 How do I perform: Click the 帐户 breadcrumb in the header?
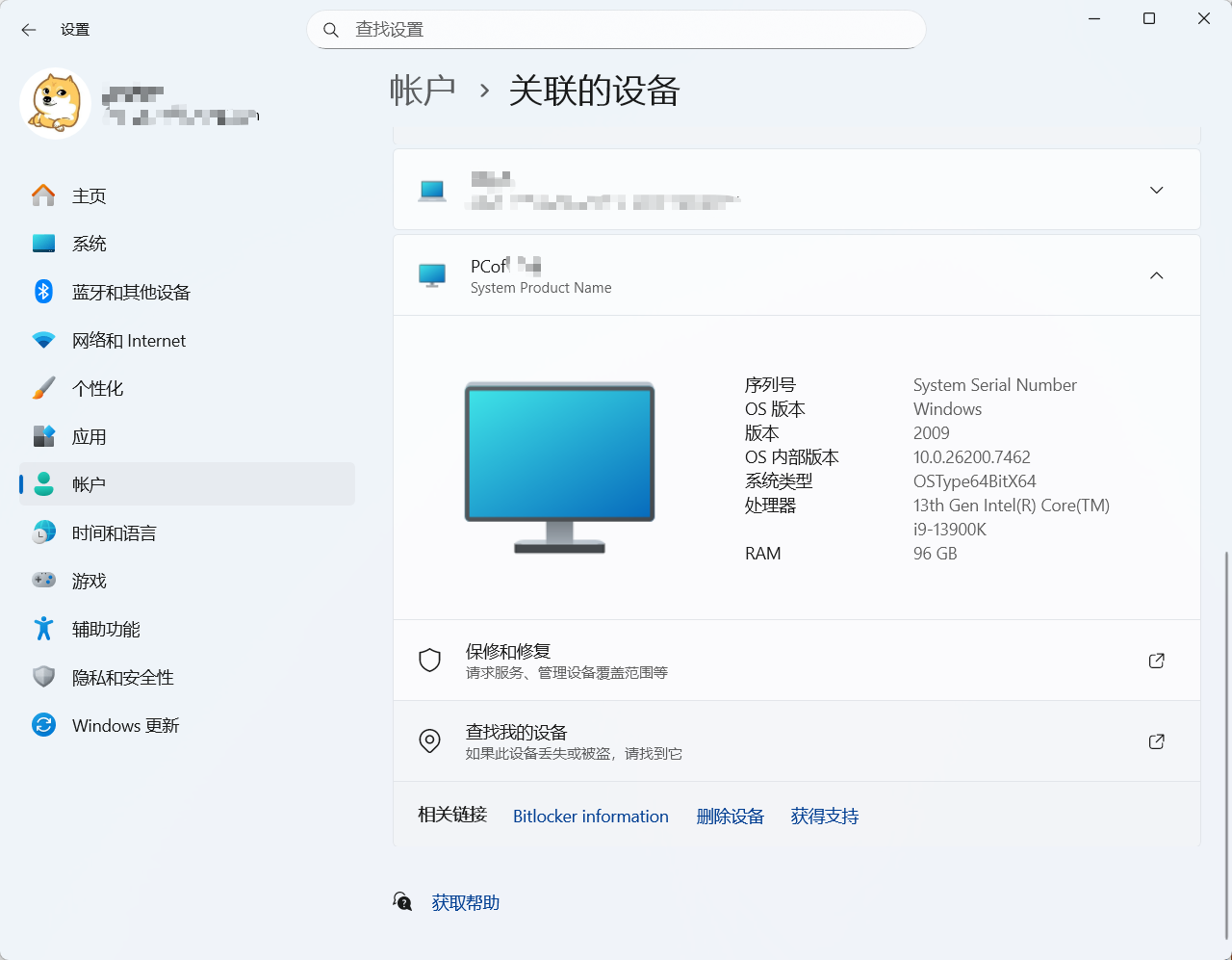tap(423, 91)
